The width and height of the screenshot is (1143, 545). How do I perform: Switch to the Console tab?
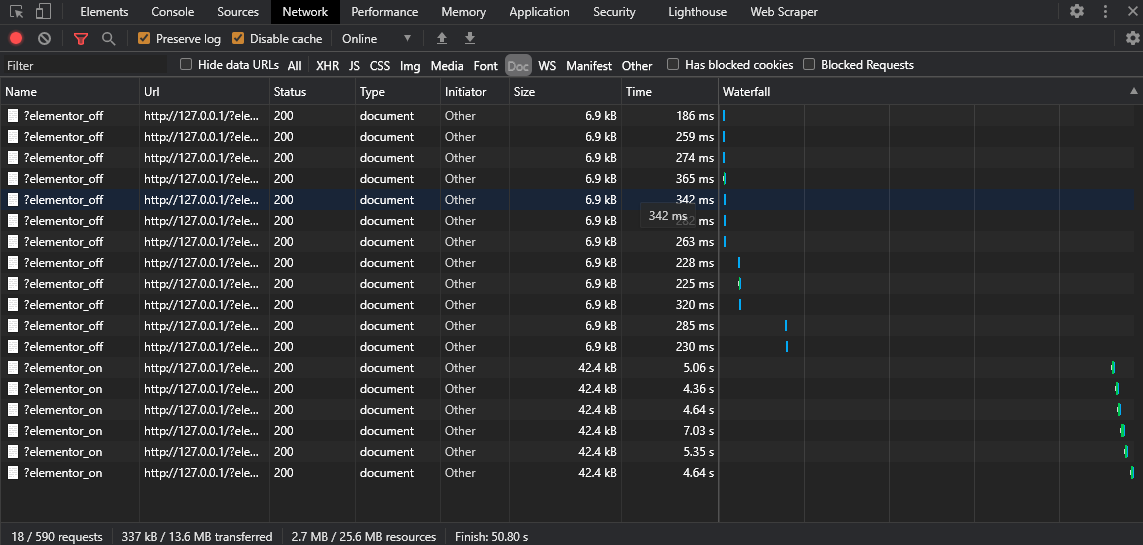pos(173,12)
